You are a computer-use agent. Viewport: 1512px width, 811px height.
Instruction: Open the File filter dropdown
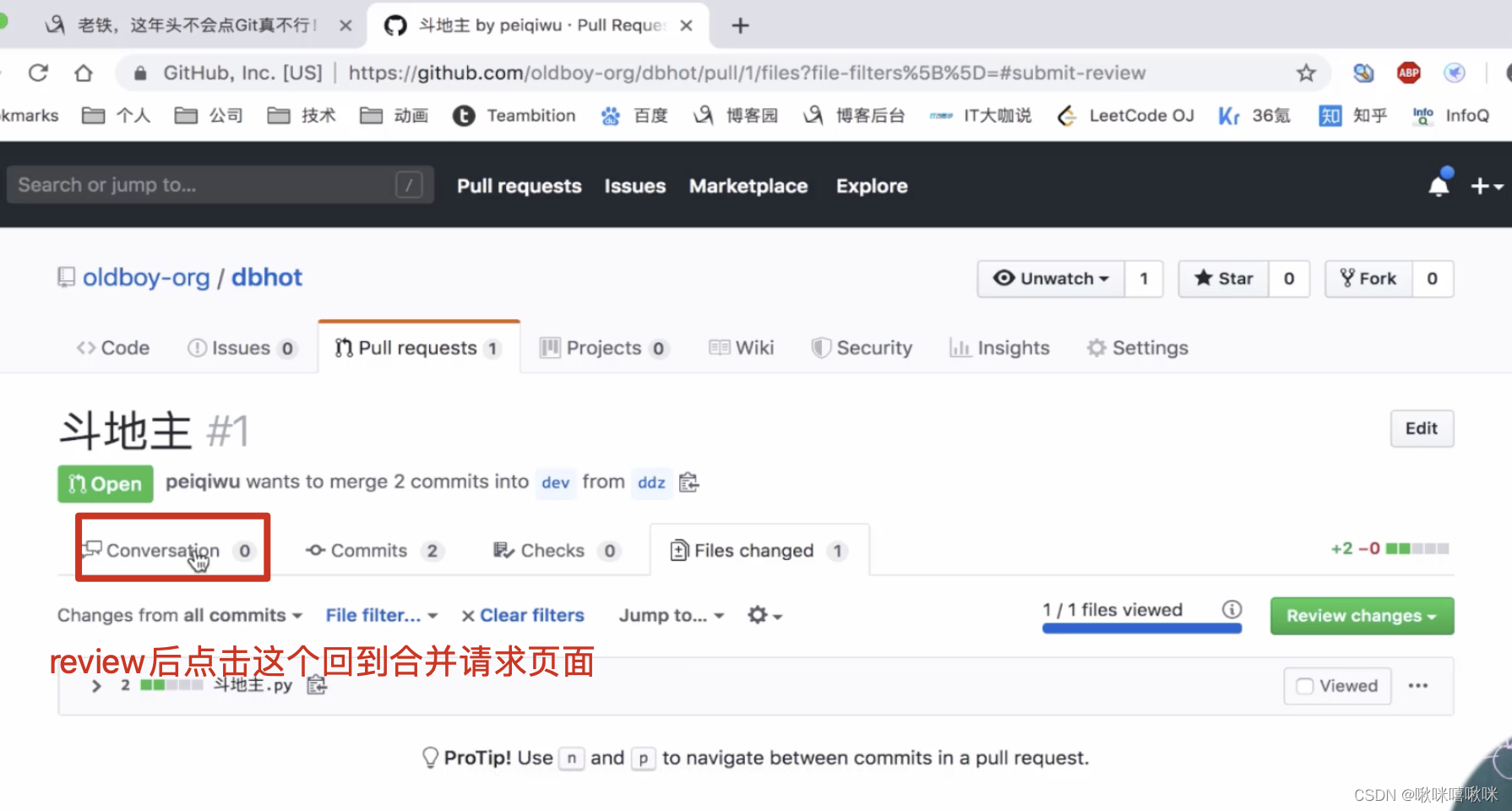pyautogui.click(x=382, y=615)
